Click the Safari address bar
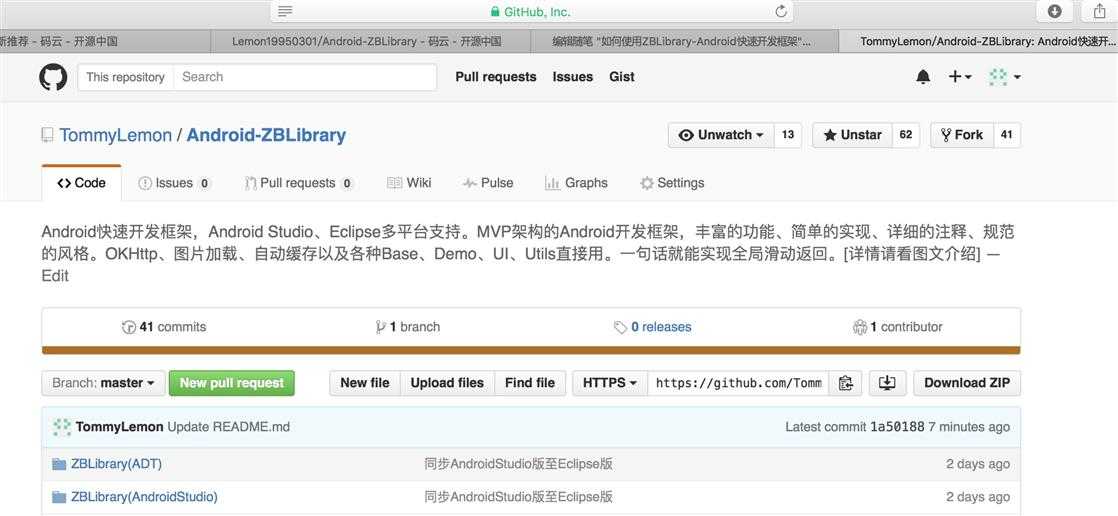1118x516 pixels. 531,11
